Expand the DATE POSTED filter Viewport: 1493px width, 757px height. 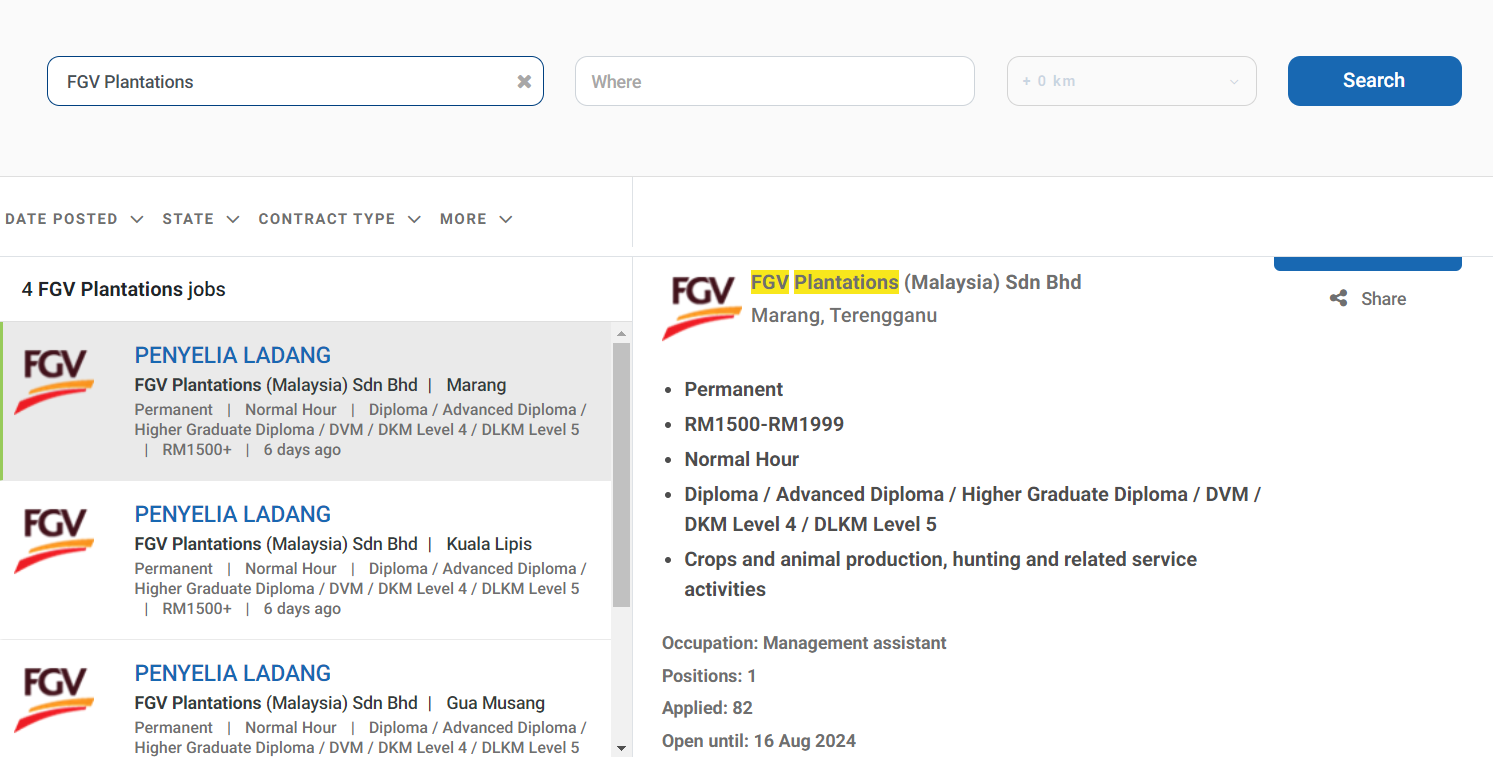74,219
